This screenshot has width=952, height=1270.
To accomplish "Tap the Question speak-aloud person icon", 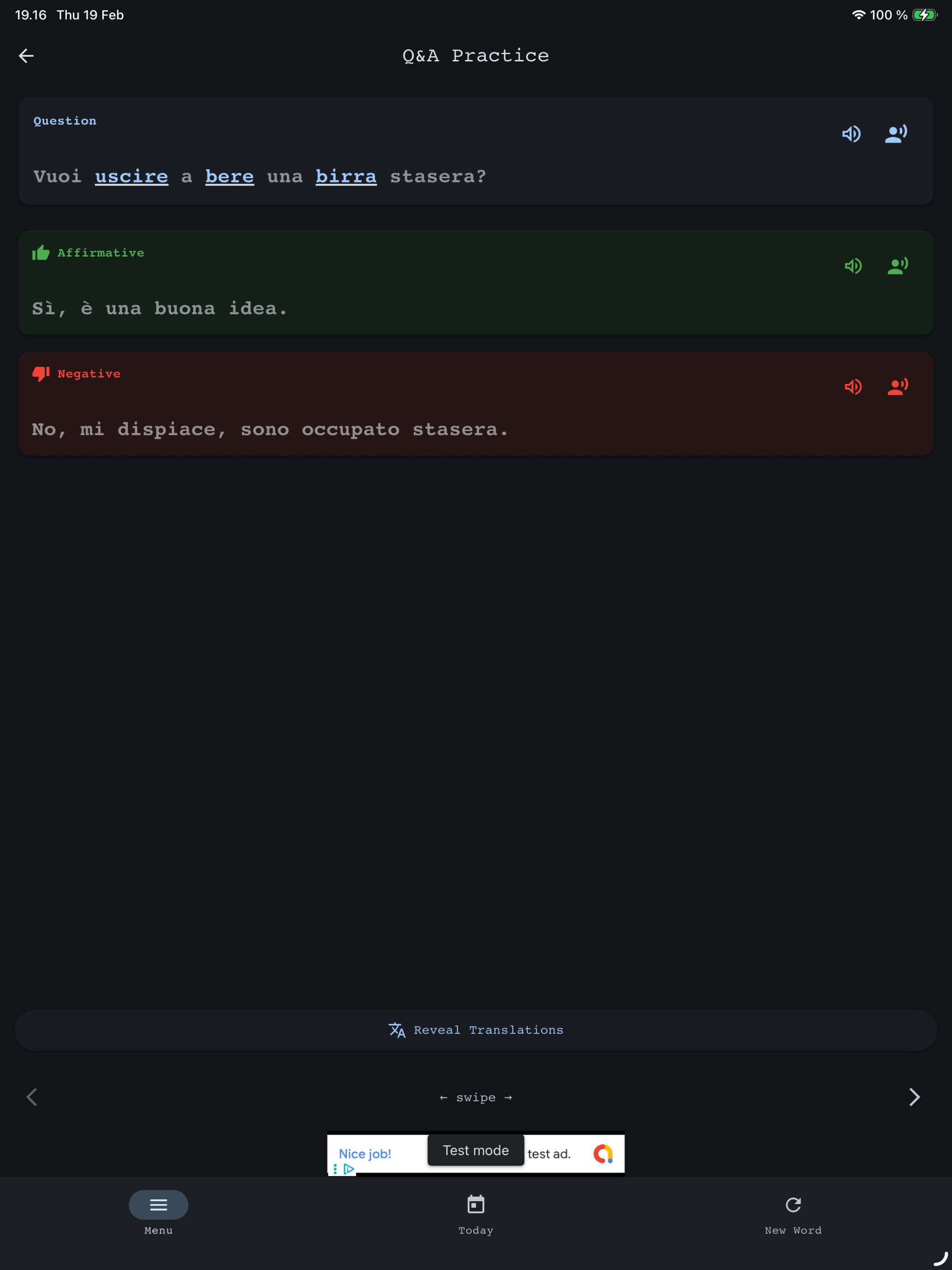I will tap(896, 134).
